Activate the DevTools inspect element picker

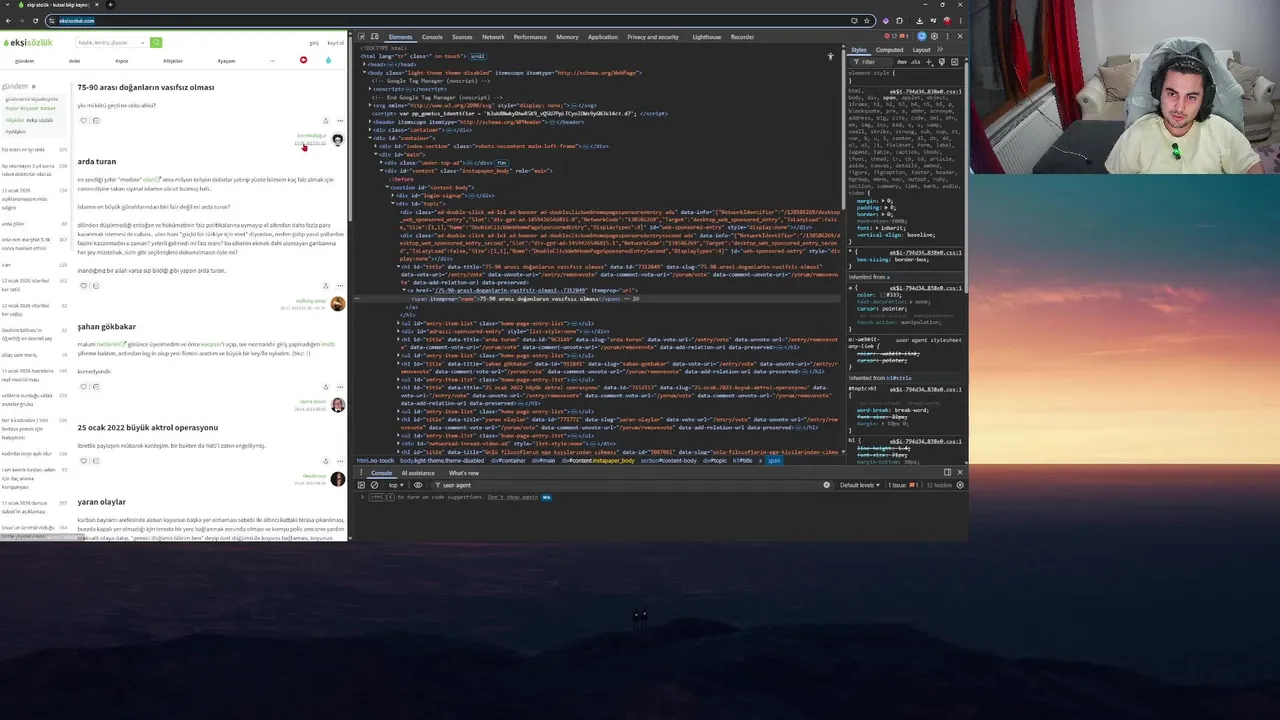[x=361, y=37]
